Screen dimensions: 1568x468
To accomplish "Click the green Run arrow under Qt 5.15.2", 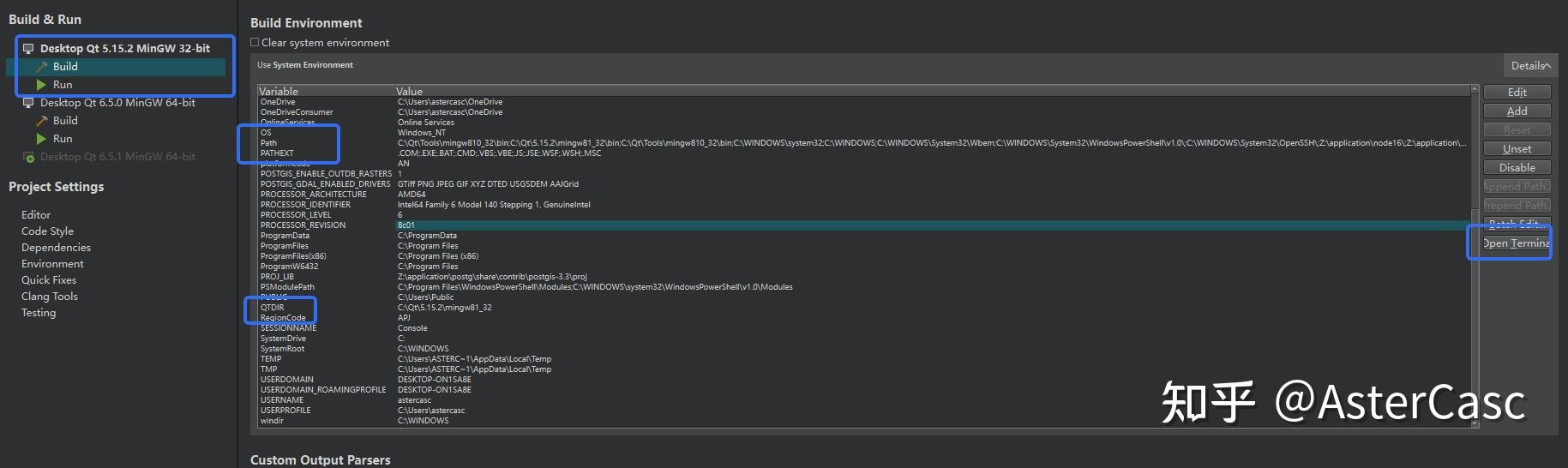I will pos(41,85).
